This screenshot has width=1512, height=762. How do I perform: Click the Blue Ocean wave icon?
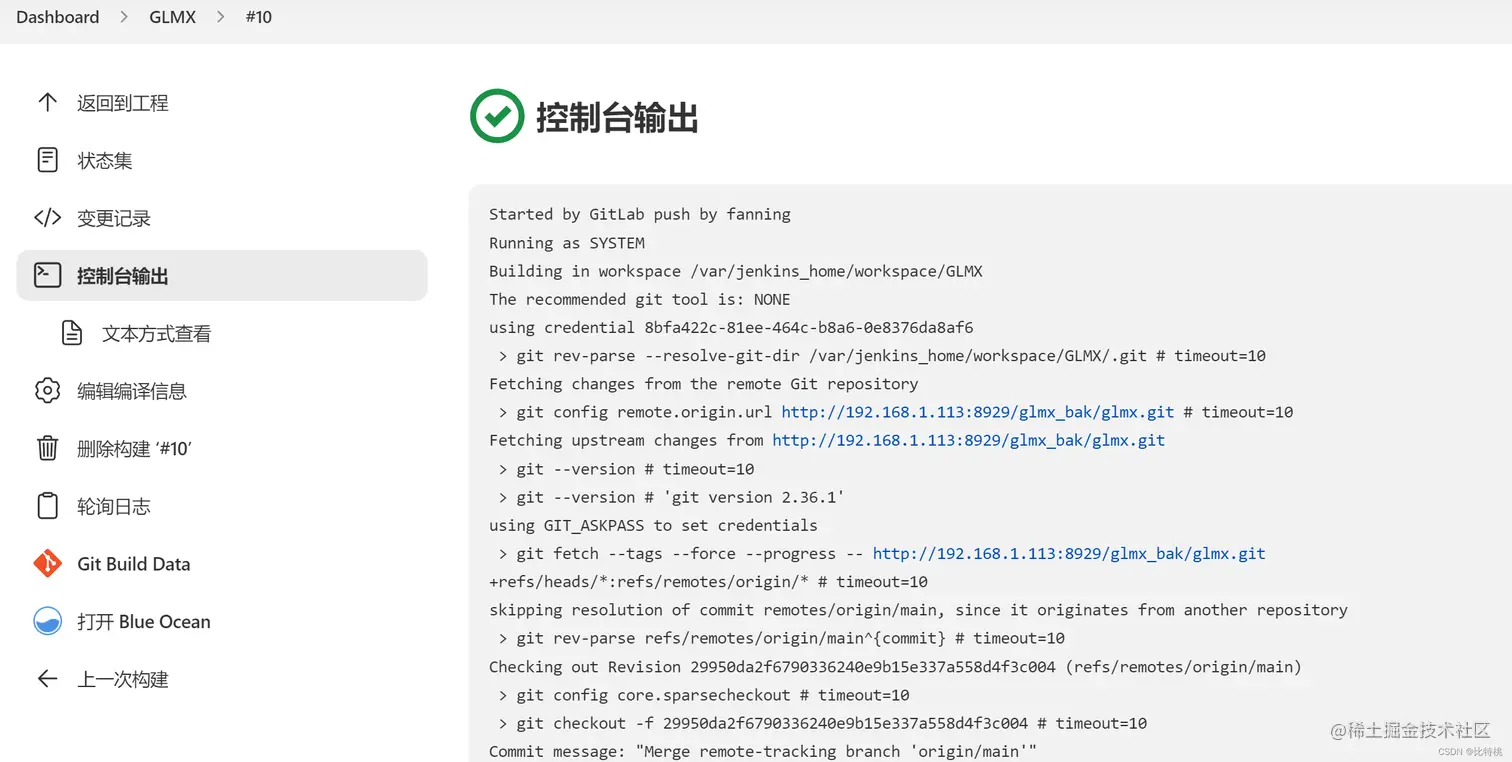pos(47,621)
